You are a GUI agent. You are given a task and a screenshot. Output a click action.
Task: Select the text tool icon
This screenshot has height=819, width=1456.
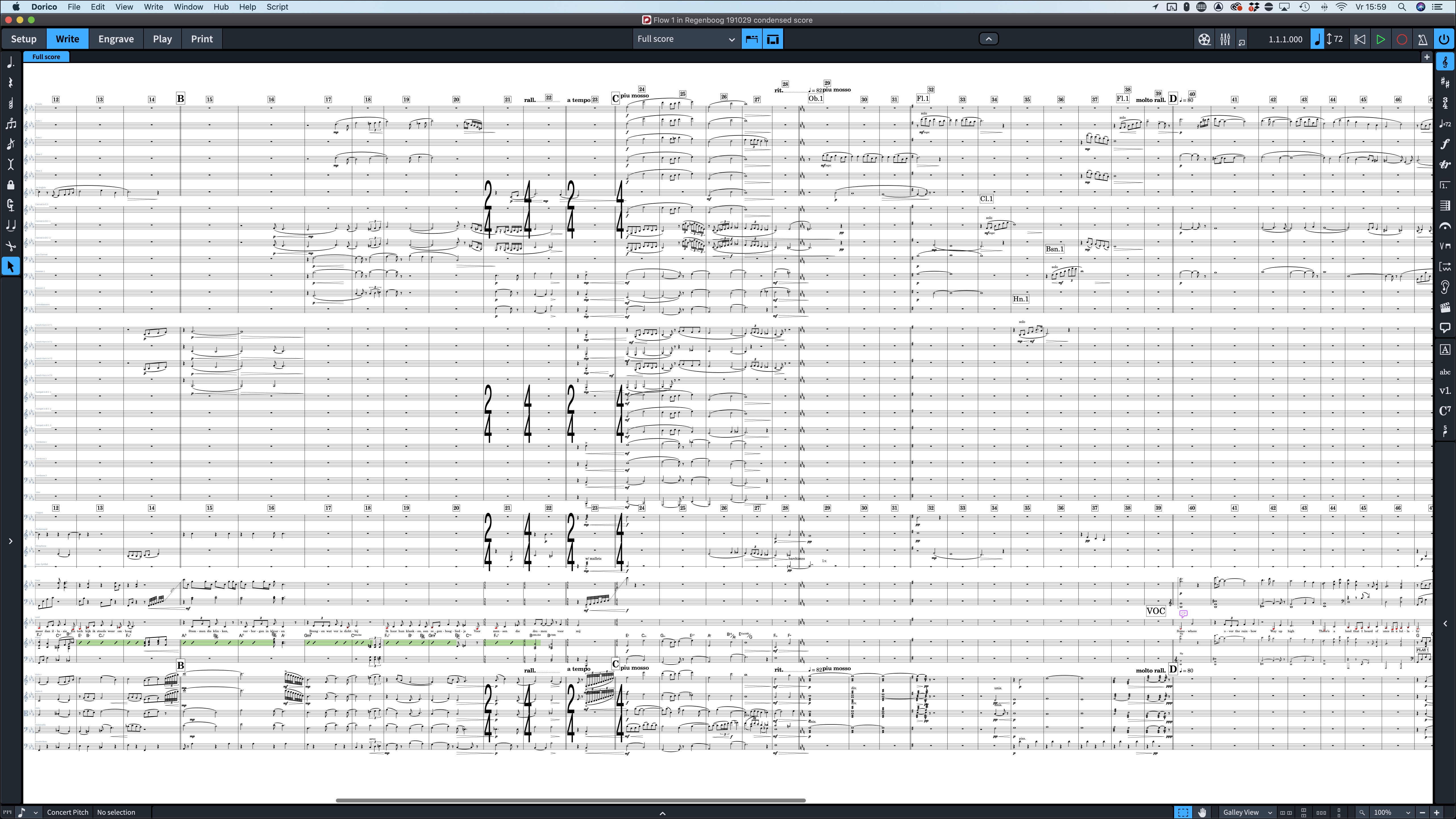[x=1445, y=350]
